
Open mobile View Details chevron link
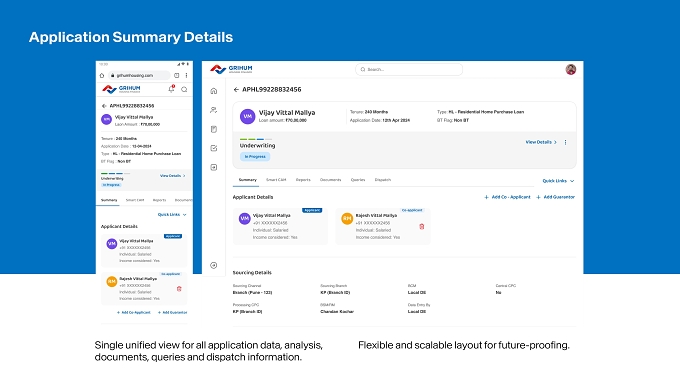[173, 176]
